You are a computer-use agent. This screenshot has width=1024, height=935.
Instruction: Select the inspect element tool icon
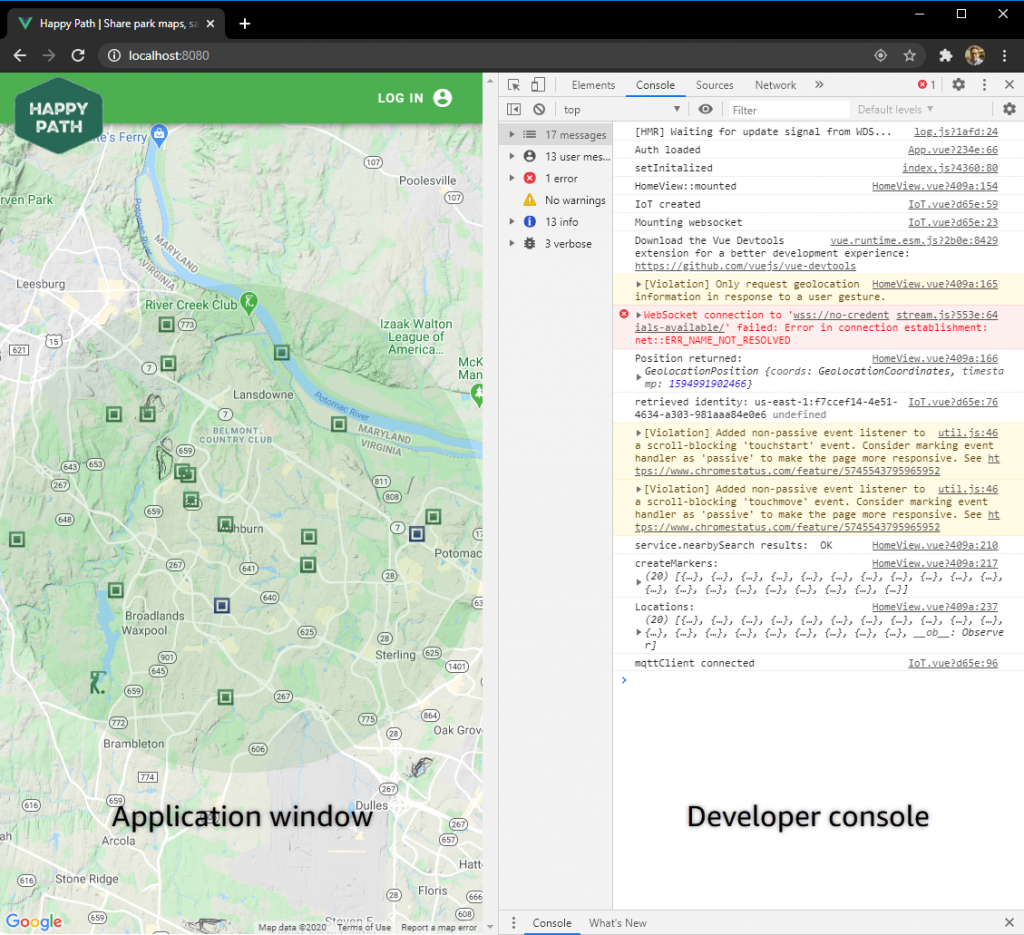[x=513, y=85]
